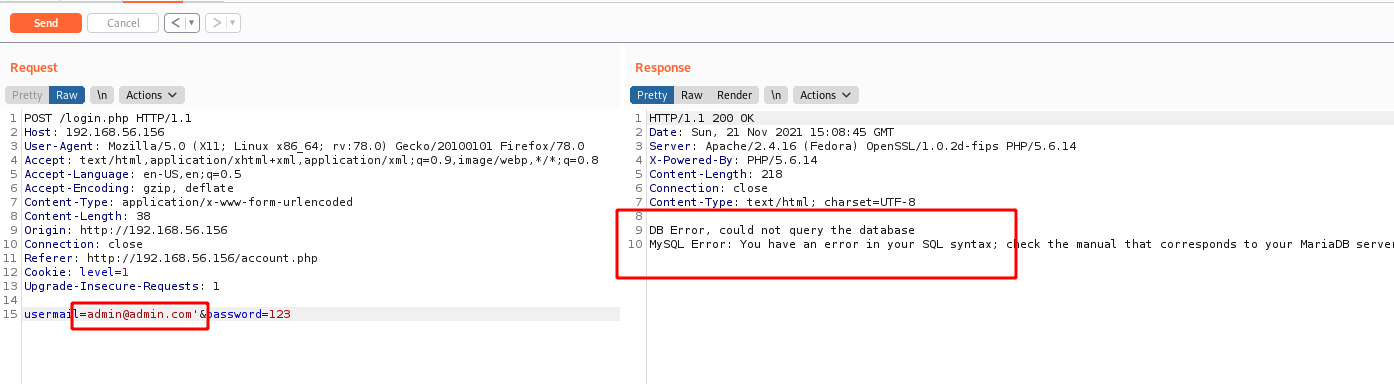Click the Referer account.php header line
The image size is (1394, 384).
tap(171, 258)
